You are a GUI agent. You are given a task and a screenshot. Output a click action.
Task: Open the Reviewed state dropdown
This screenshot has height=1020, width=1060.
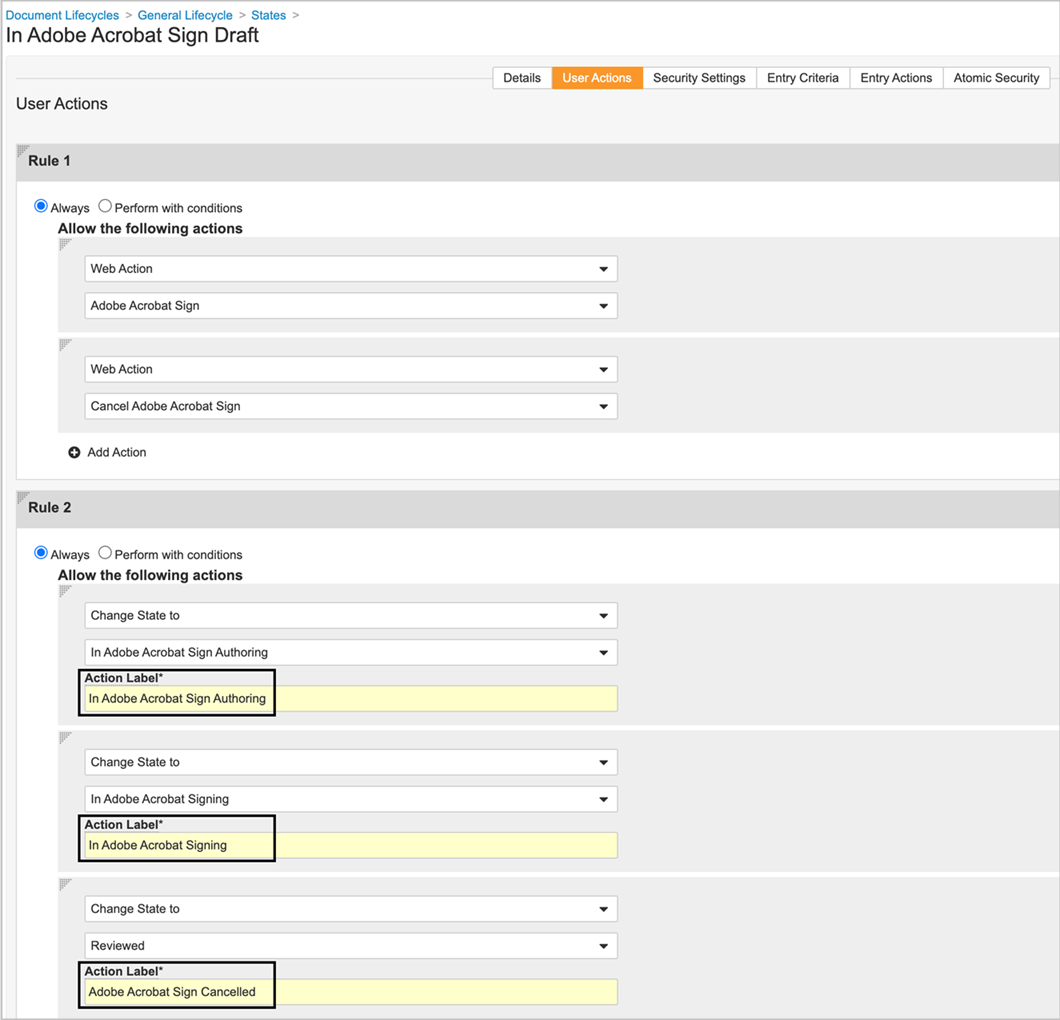click(350, 946)
